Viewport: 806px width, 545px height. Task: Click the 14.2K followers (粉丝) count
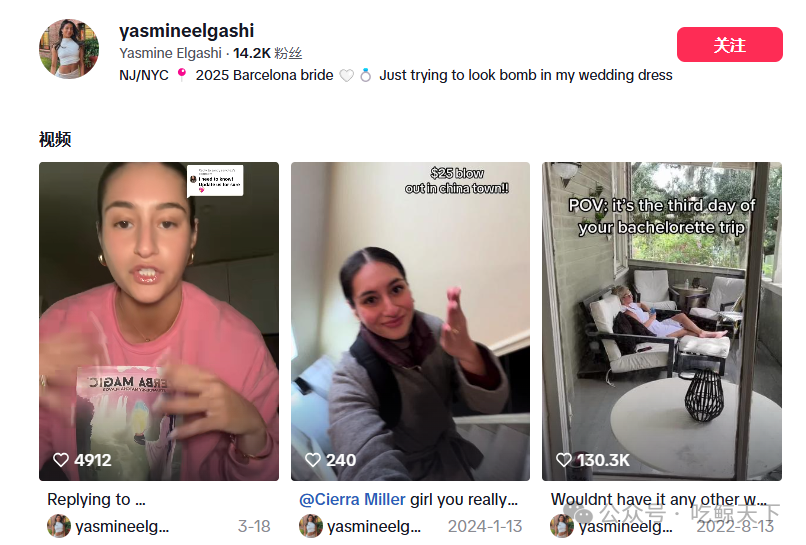coord(267,53)
